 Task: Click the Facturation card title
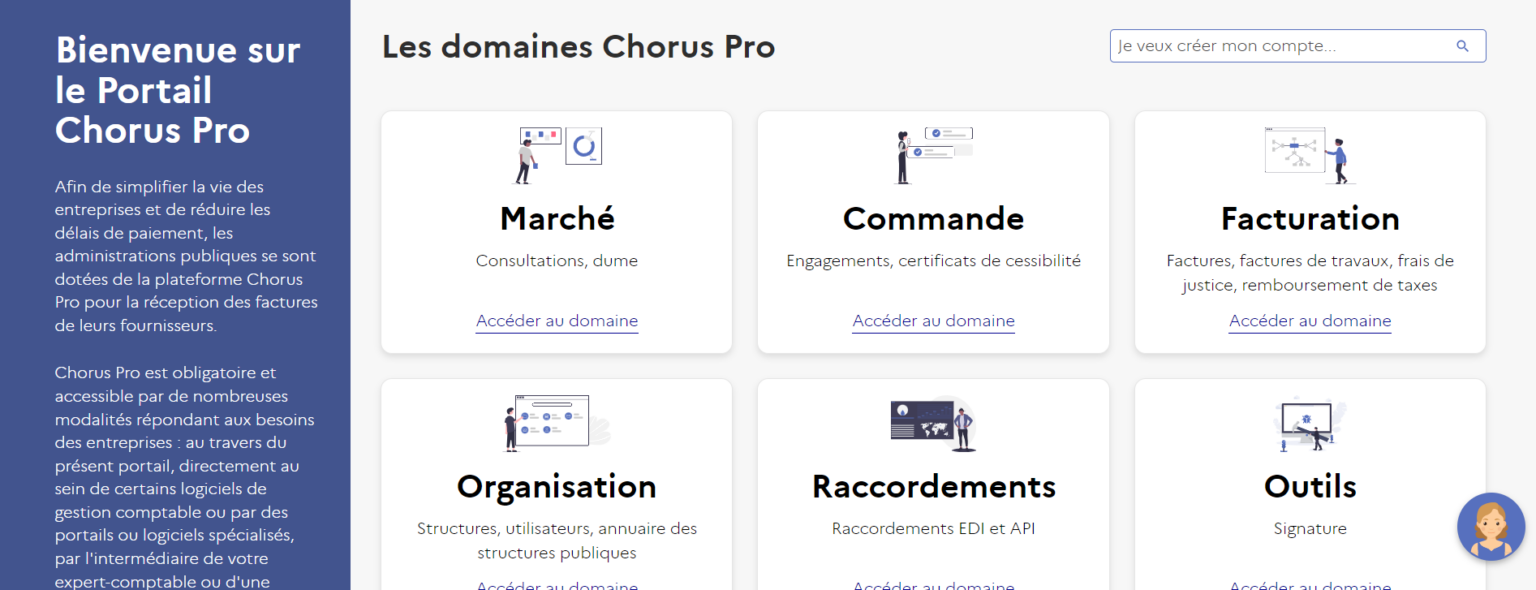coord(1309,218)
